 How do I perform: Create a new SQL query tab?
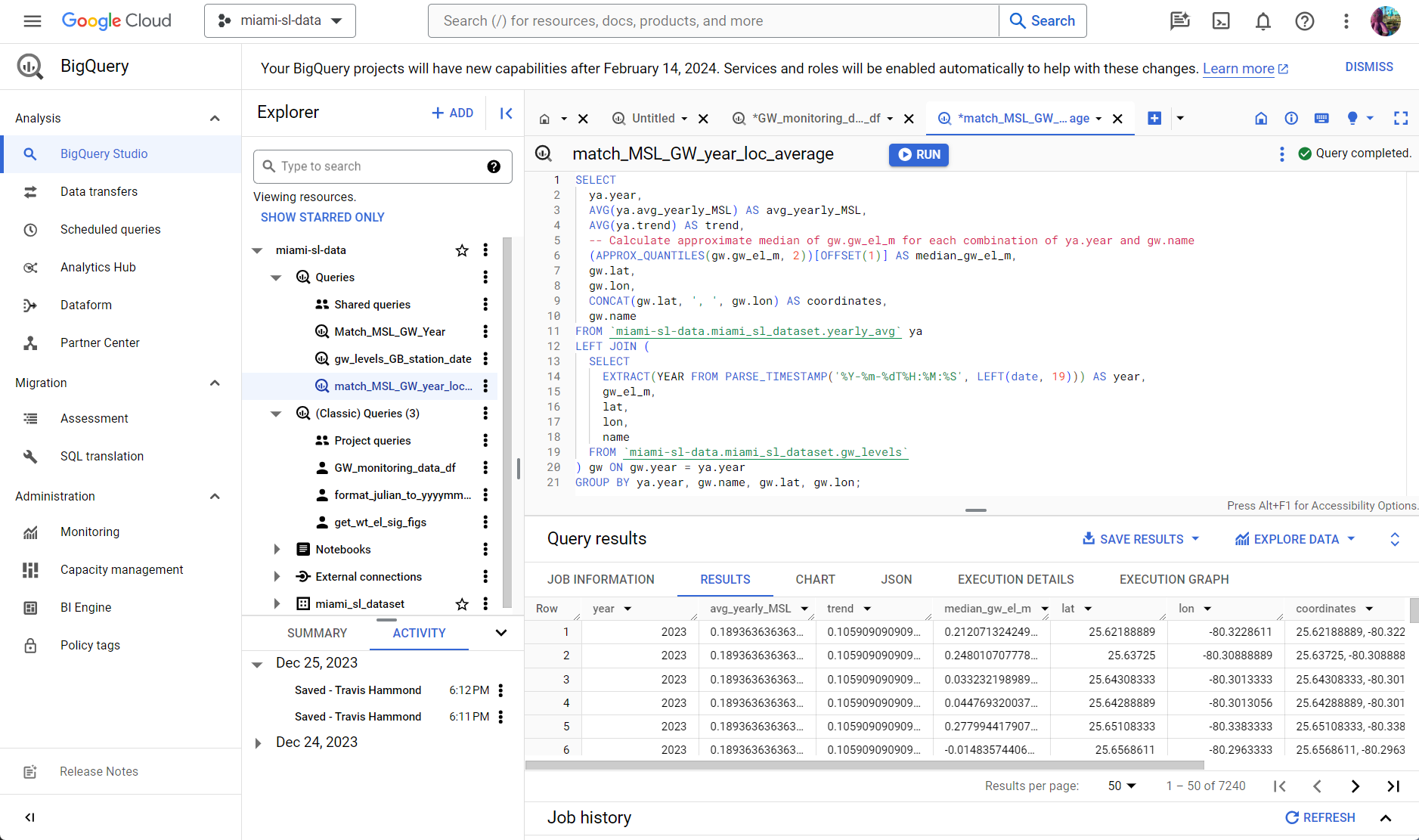(x=1154, y=118)
